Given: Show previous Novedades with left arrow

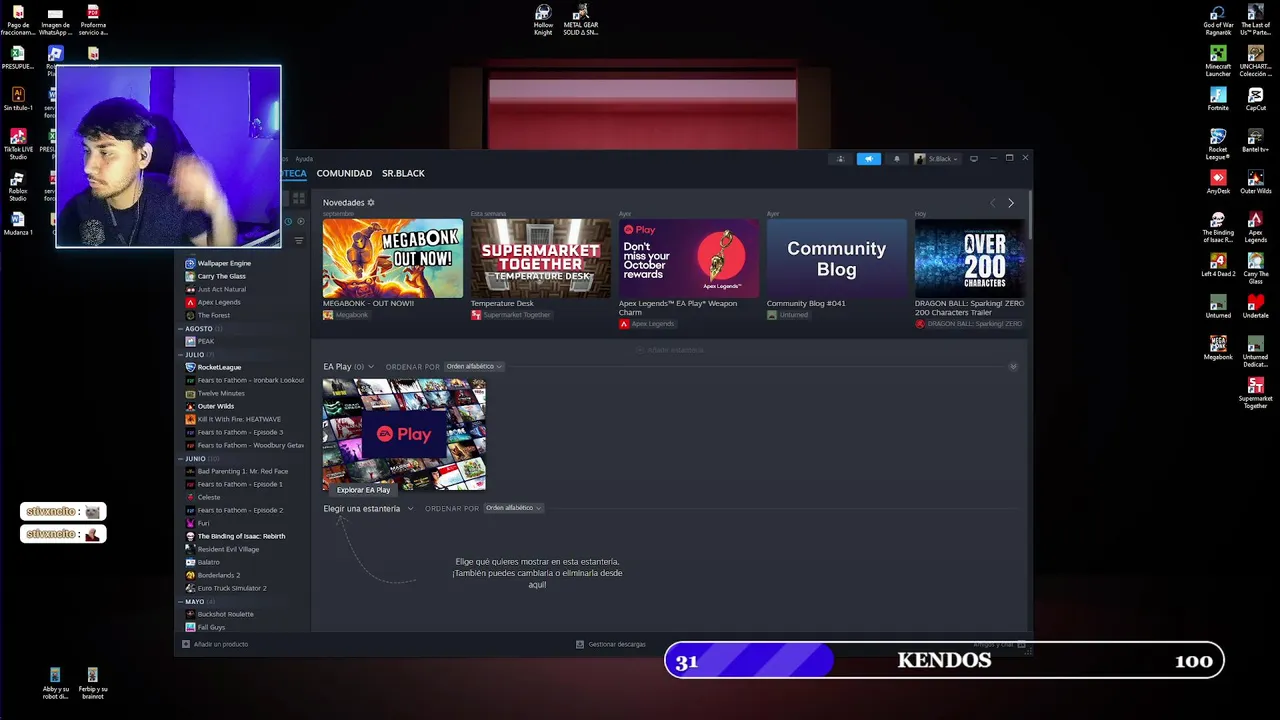Looking at the screenshot, I should click(x=992, y=203).
